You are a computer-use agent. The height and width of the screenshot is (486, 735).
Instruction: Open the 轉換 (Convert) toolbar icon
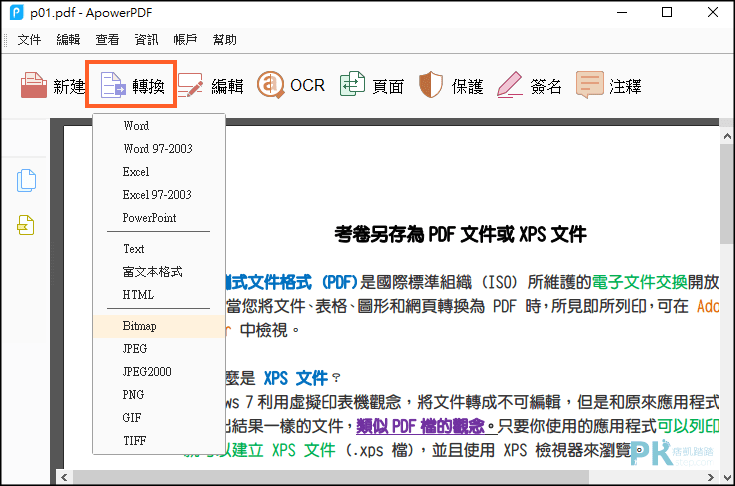pos(113,85)
